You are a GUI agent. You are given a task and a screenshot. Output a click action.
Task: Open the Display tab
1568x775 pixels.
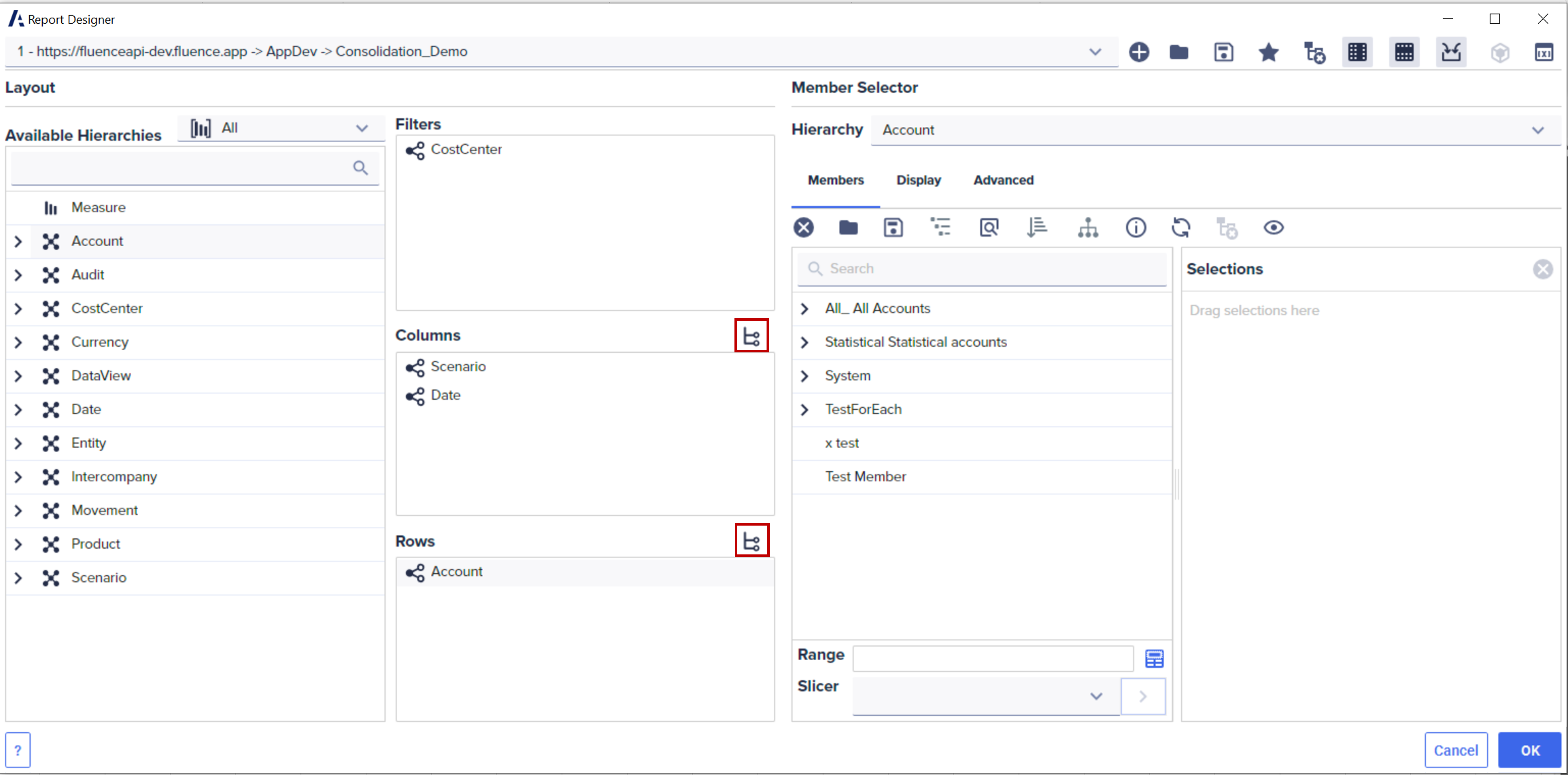[x=918, y=180]
